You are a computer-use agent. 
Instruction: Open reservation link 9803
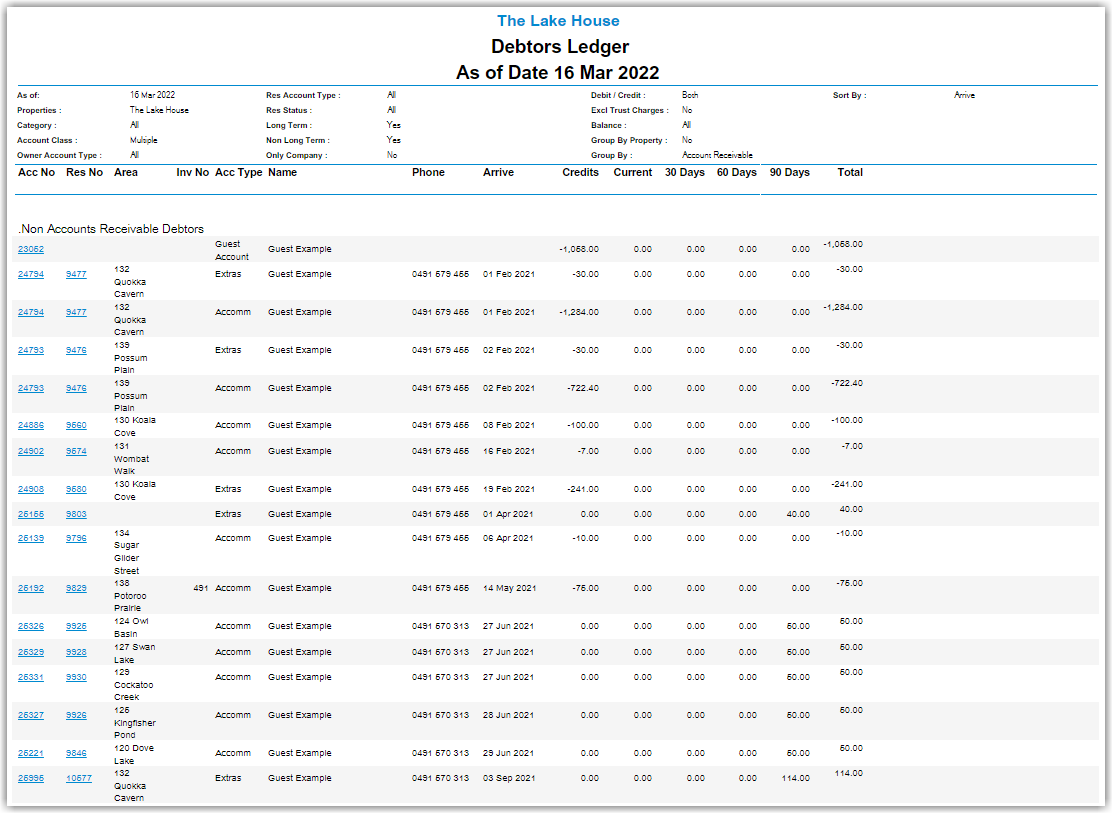pos(76,515)
